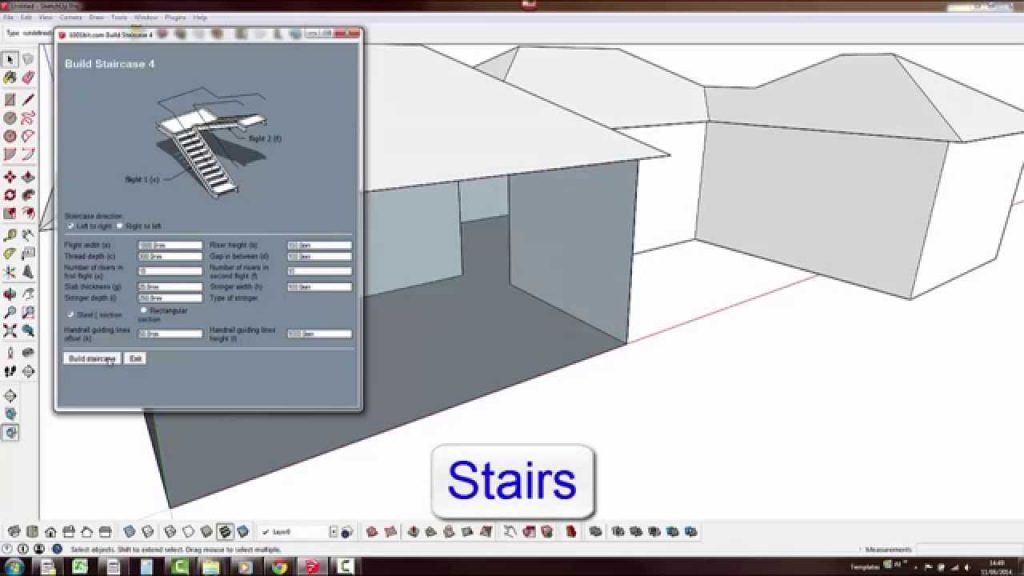Viewport: 1024px width, 576px height.
Task: Select the Left to right direction
Action: point(70,226)
